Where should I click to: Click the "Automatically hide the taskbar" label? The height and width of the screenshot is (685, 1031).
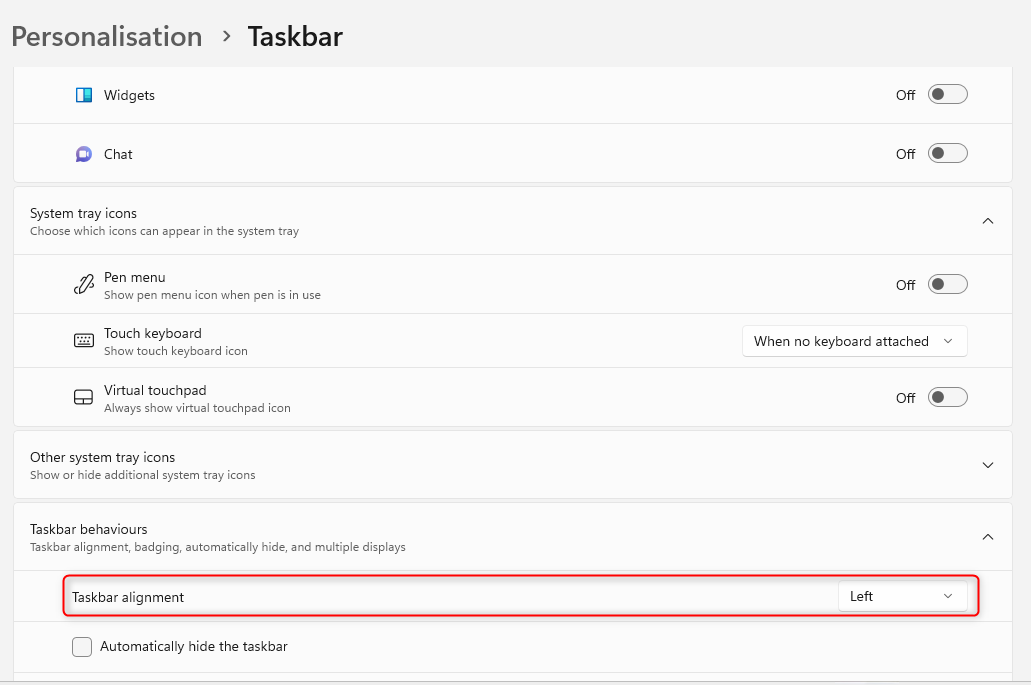[194, 647]
